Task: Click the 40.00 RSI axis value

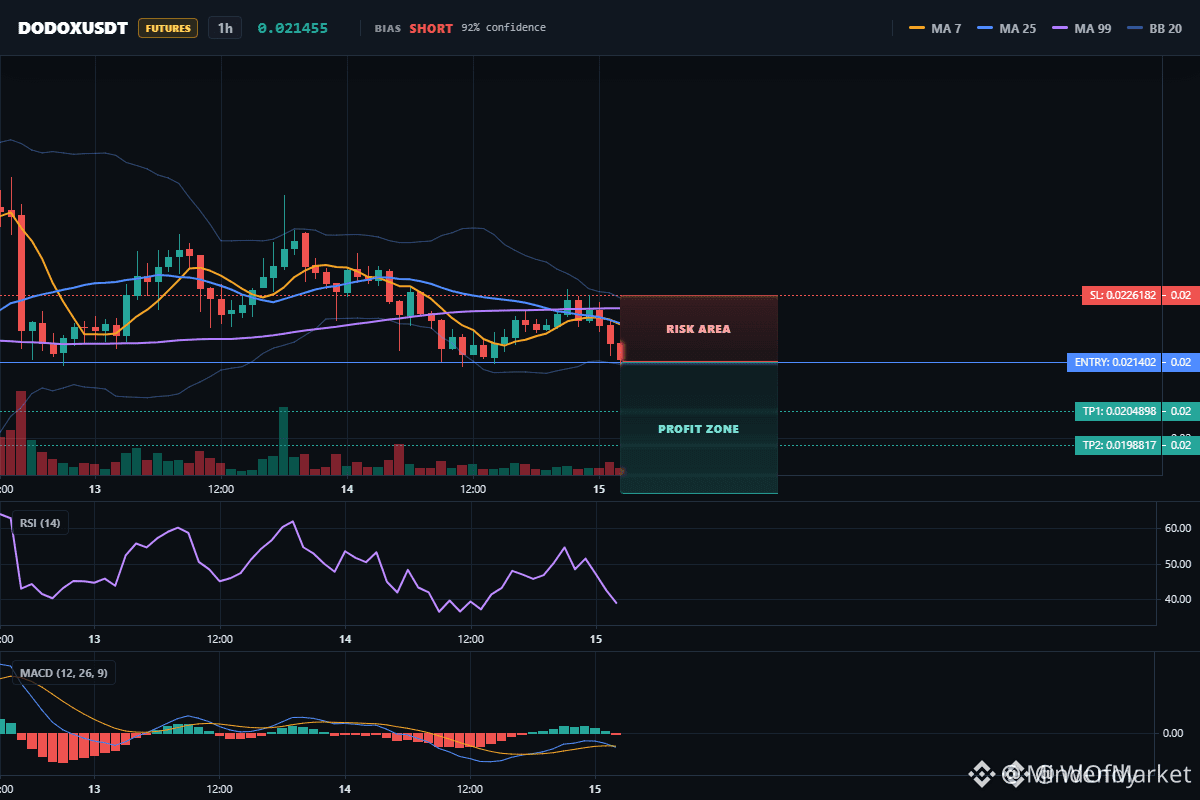Action: tap(1179, 599)
